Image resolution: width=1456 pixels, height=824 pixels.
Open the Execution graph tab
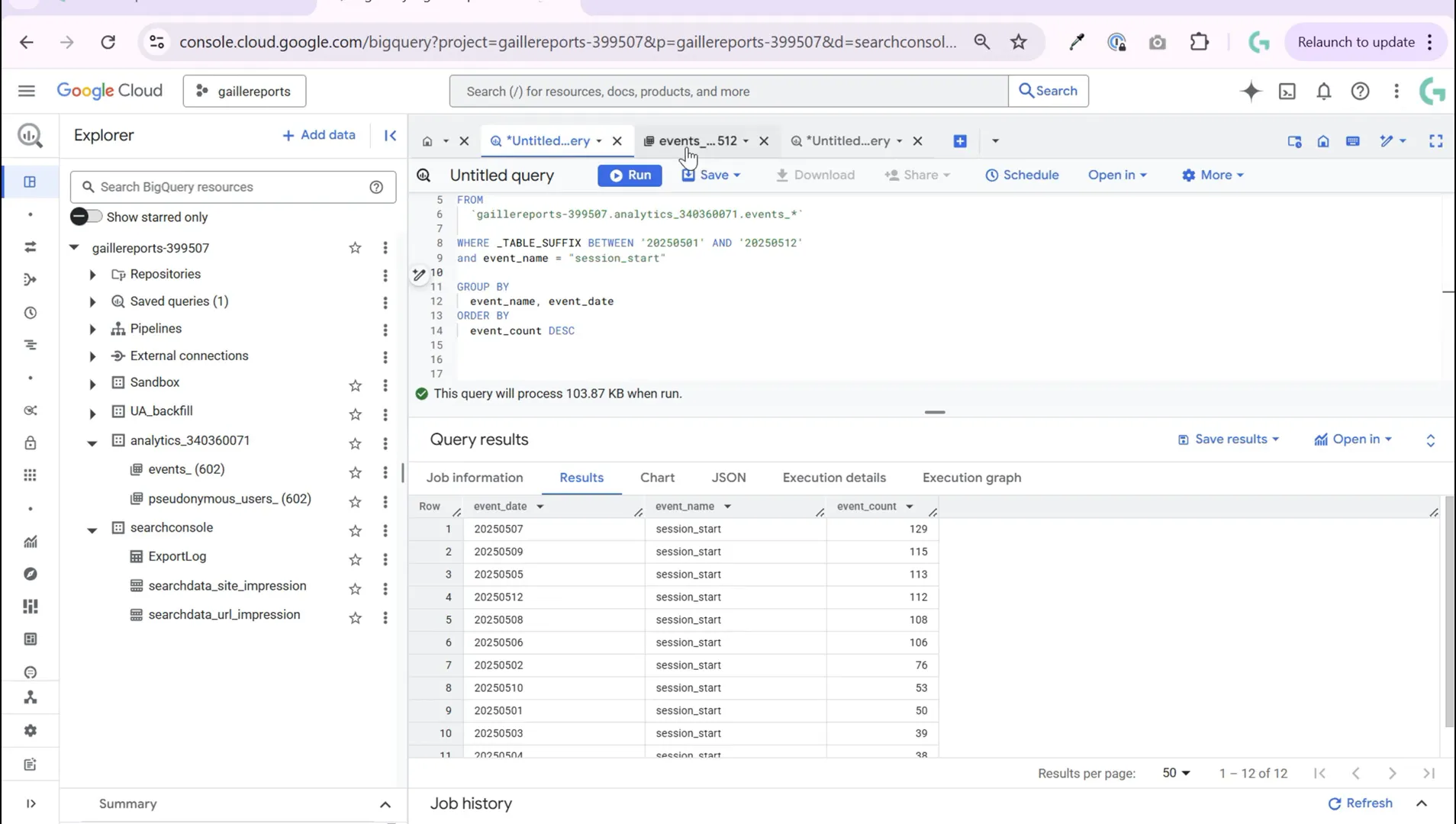pyautogui.click(x=971, y=478)
